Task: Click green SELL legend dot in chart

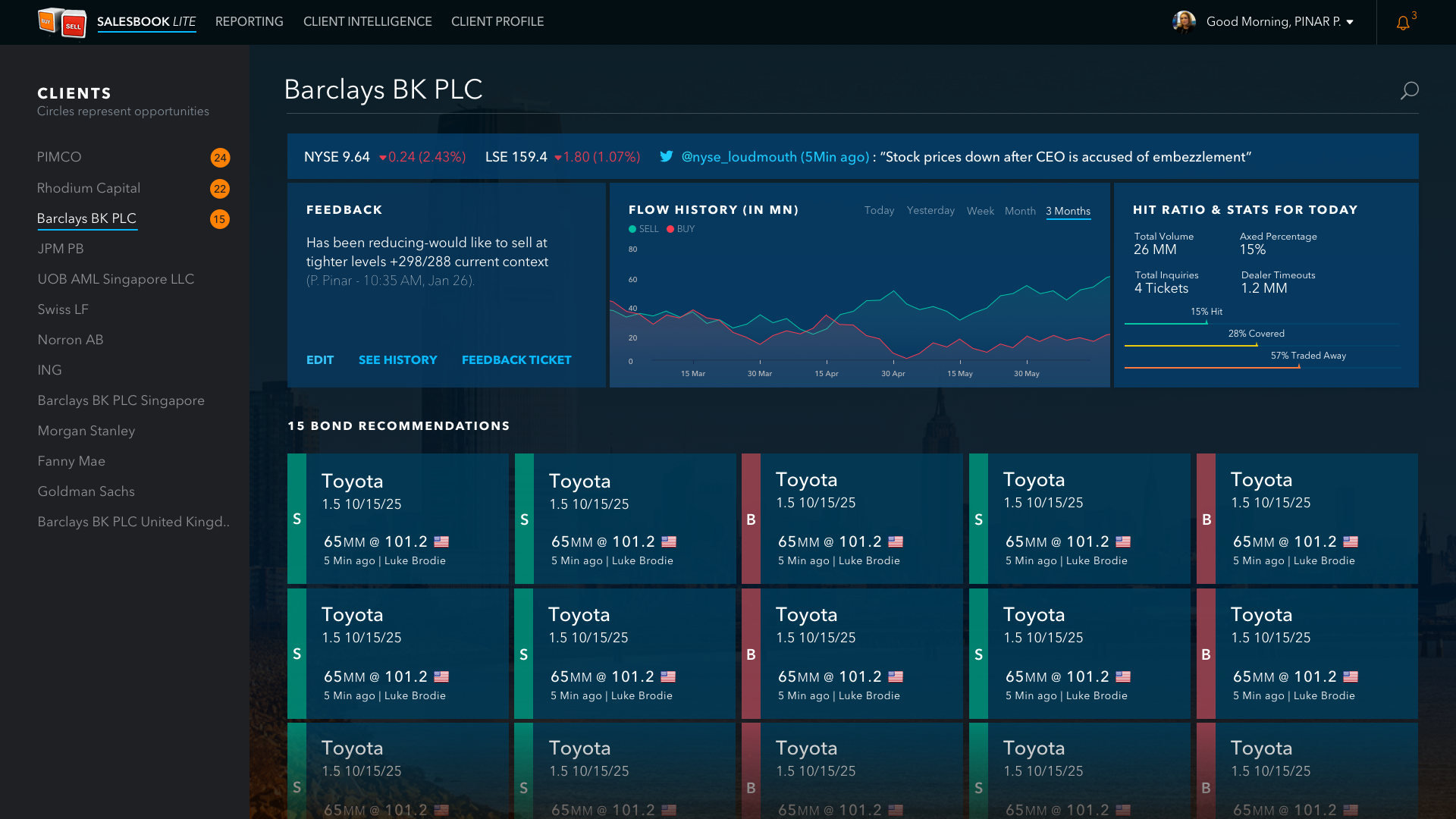Action: 632,229
